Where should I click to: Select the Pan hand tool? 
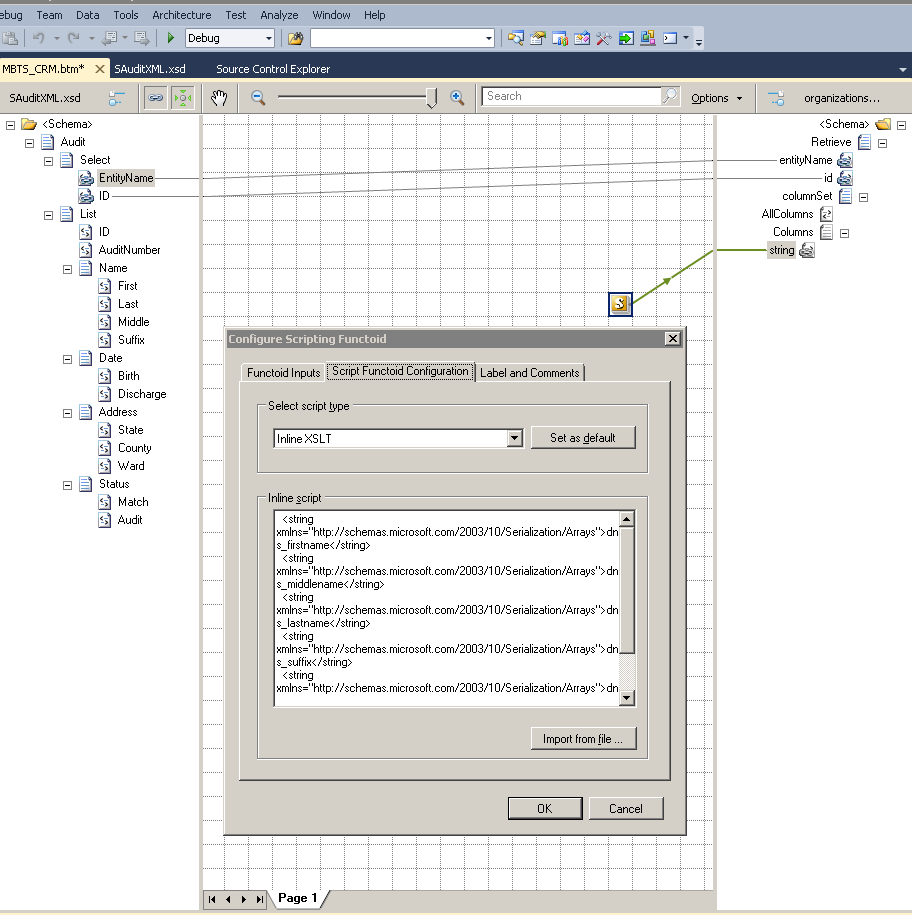pos(219,97)
